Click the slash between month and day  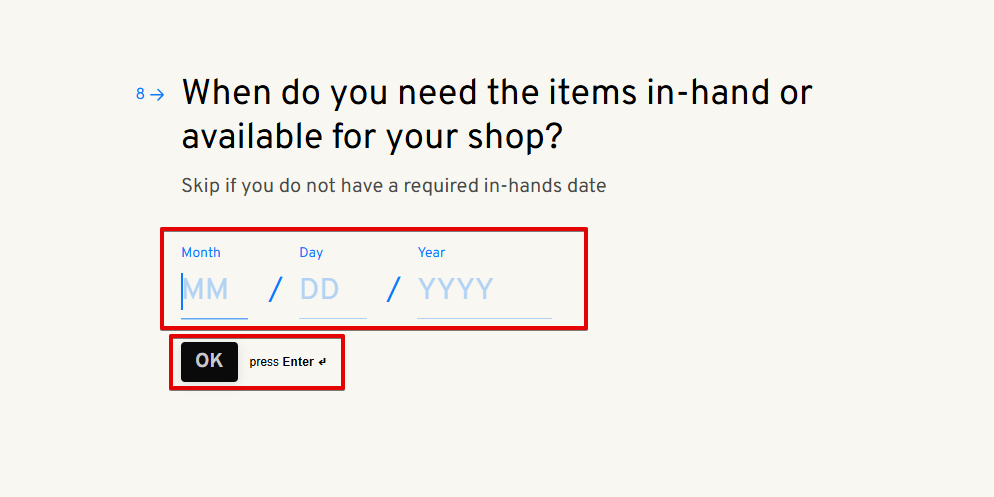275,290
